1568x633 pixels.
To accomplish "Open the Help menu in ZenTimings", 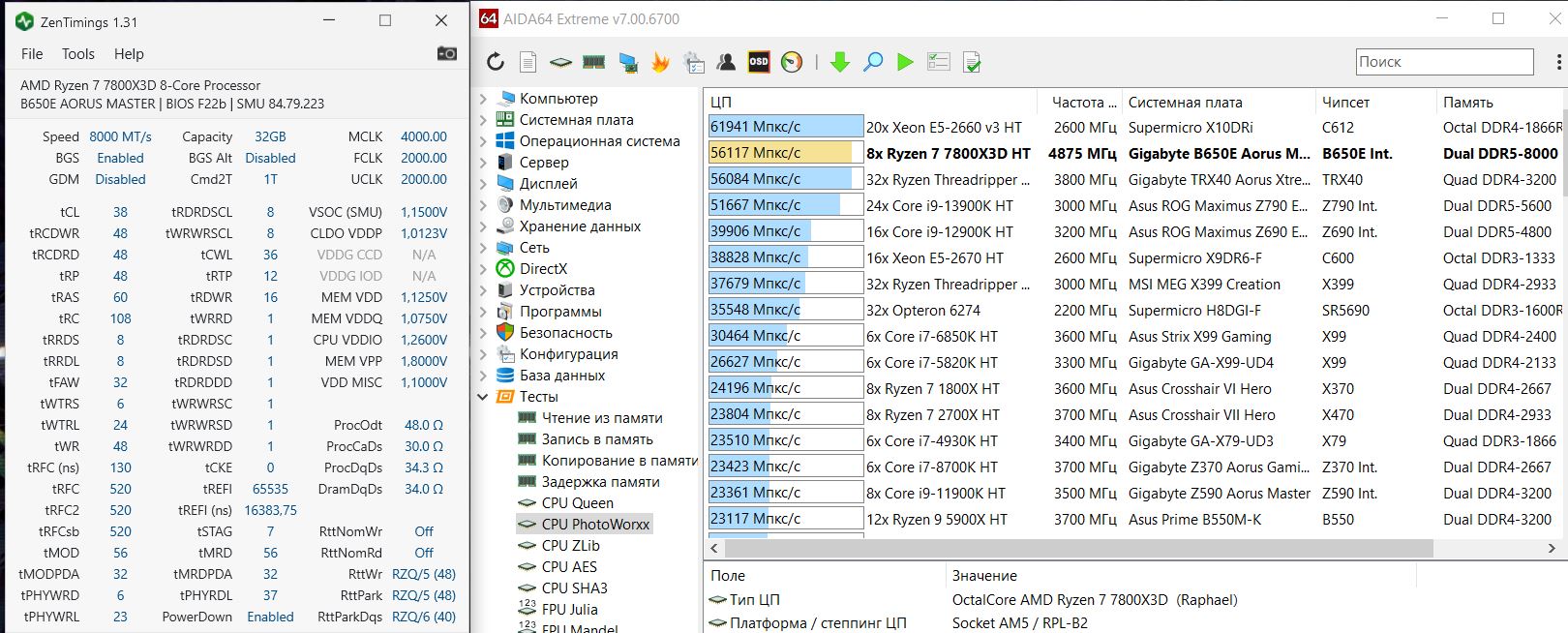I will pyautogui.click(x=129, y=54).
